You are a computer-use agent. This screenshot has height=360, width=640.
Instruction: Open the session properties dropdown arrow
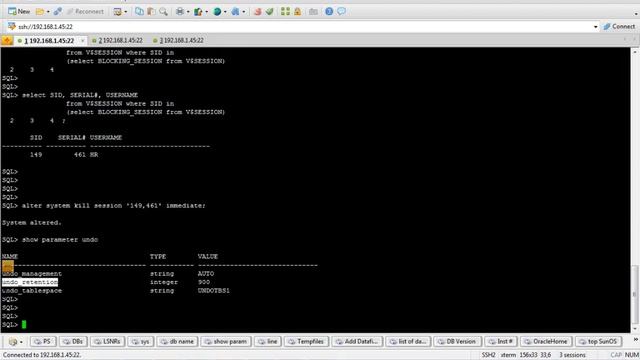(125, 12)
